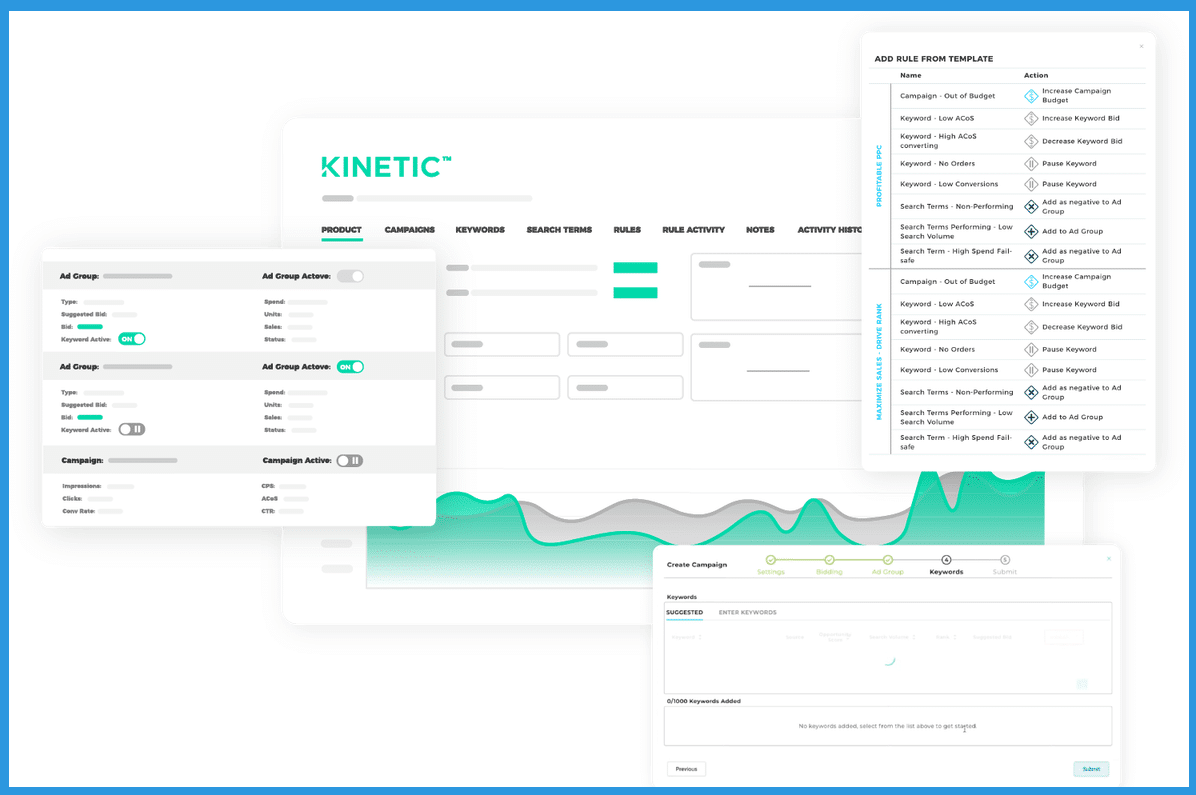Switch to the Notes tab
This screenshot has width=1196, height=795.
point(760,230)
